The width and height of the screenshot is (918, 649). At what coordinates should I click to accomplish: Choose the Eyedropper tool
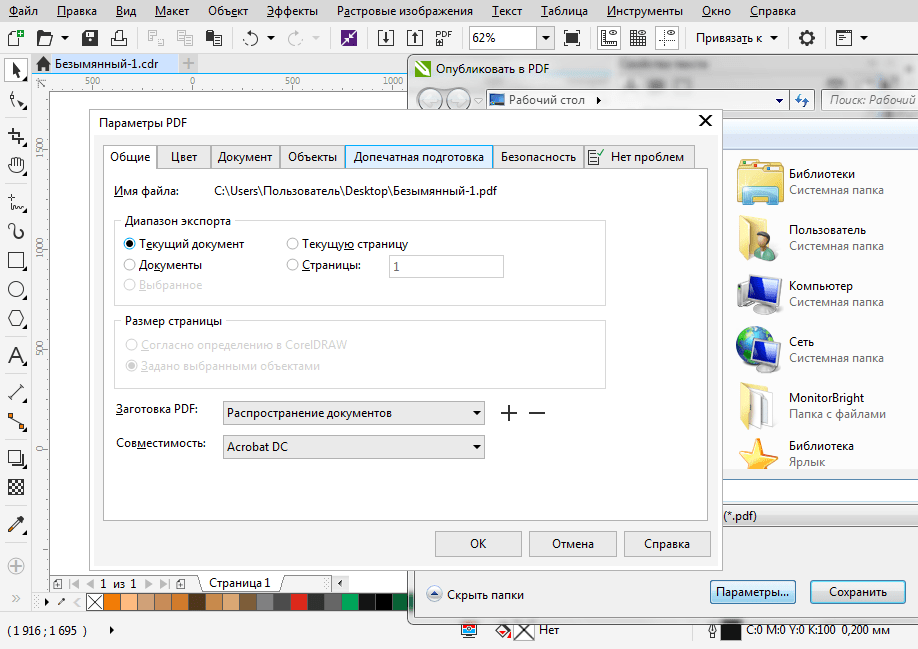tap(16, 525)
